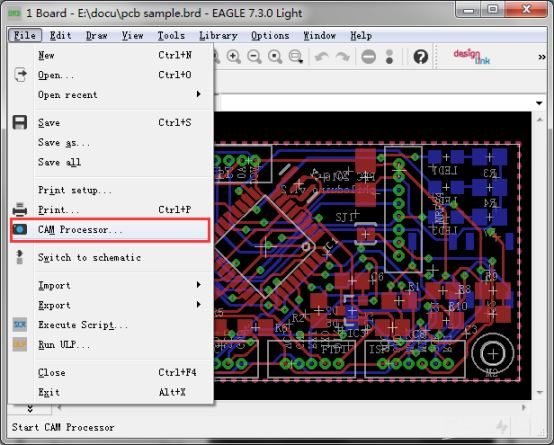Click the Zoom out toolbar icon

click(x=254, y=57)
